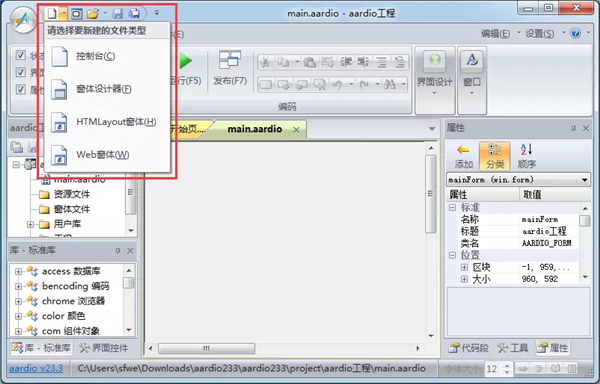
Task: Click the green Run (F5) arrow
Action: [186, 61]
